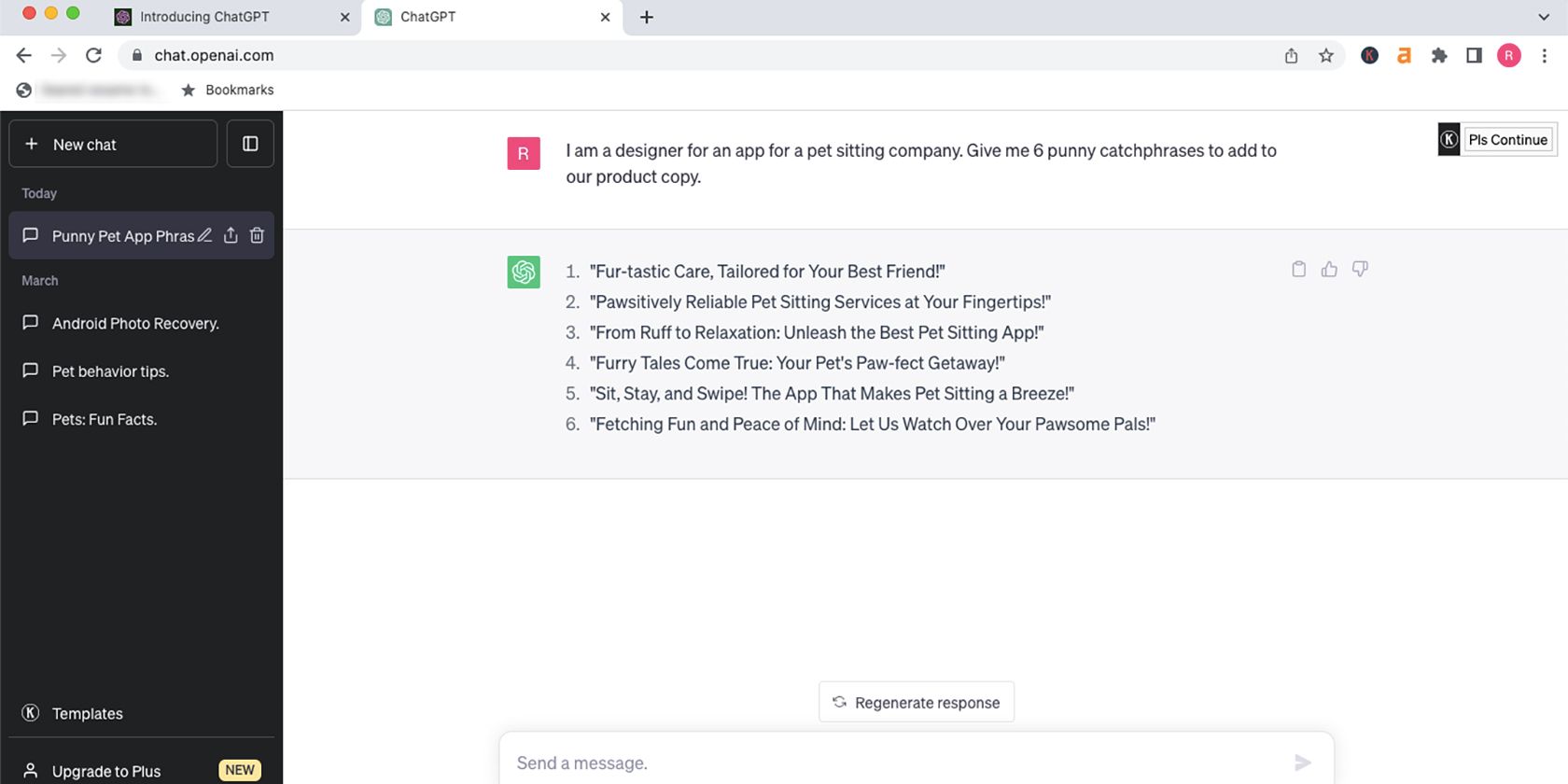Toggle the browser side panel
1568x784 pixels.
[1474, 56]
